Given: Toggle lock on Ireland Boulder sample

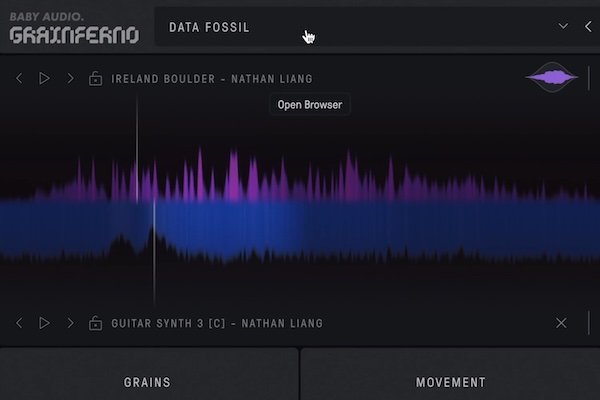Looking at the screenshot, I should [95, 78].
